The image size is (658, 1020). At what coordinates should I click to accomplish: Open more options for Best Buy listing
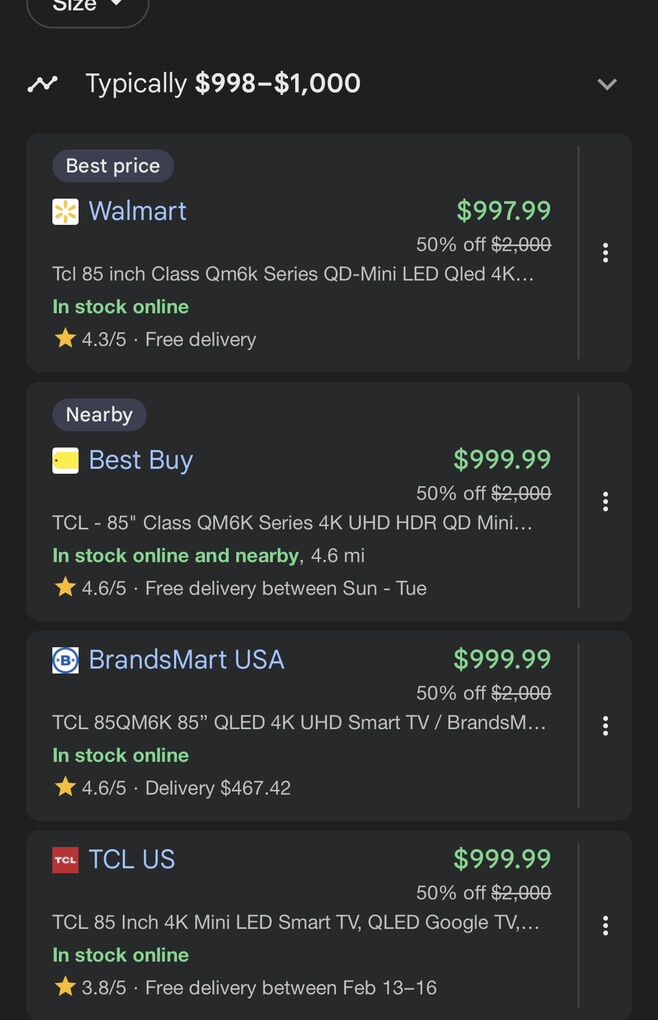605,502
